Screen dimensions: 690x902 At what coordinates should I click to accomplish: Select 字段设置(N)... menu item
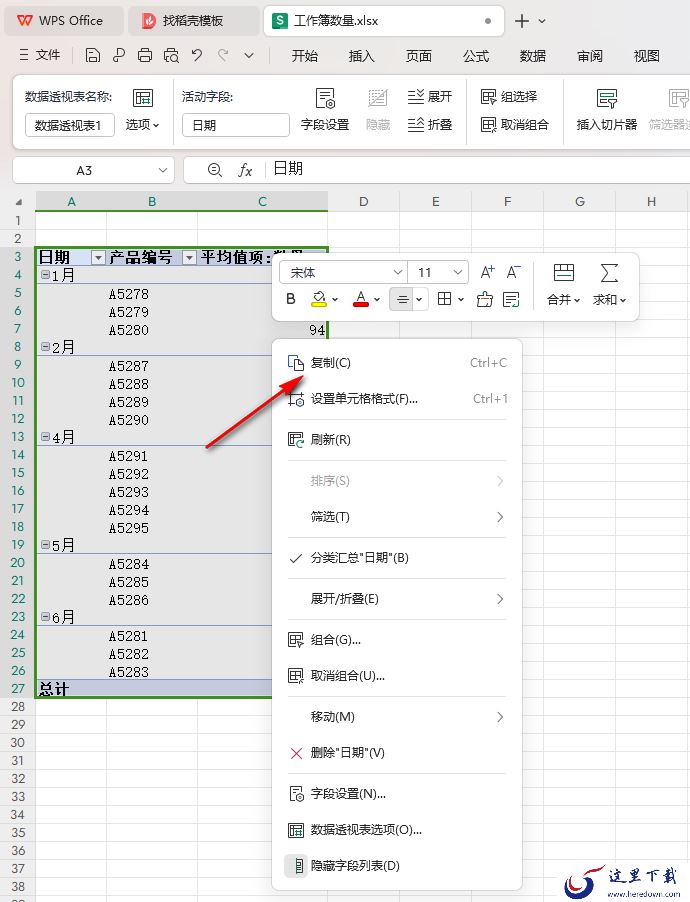coord(397,794)
